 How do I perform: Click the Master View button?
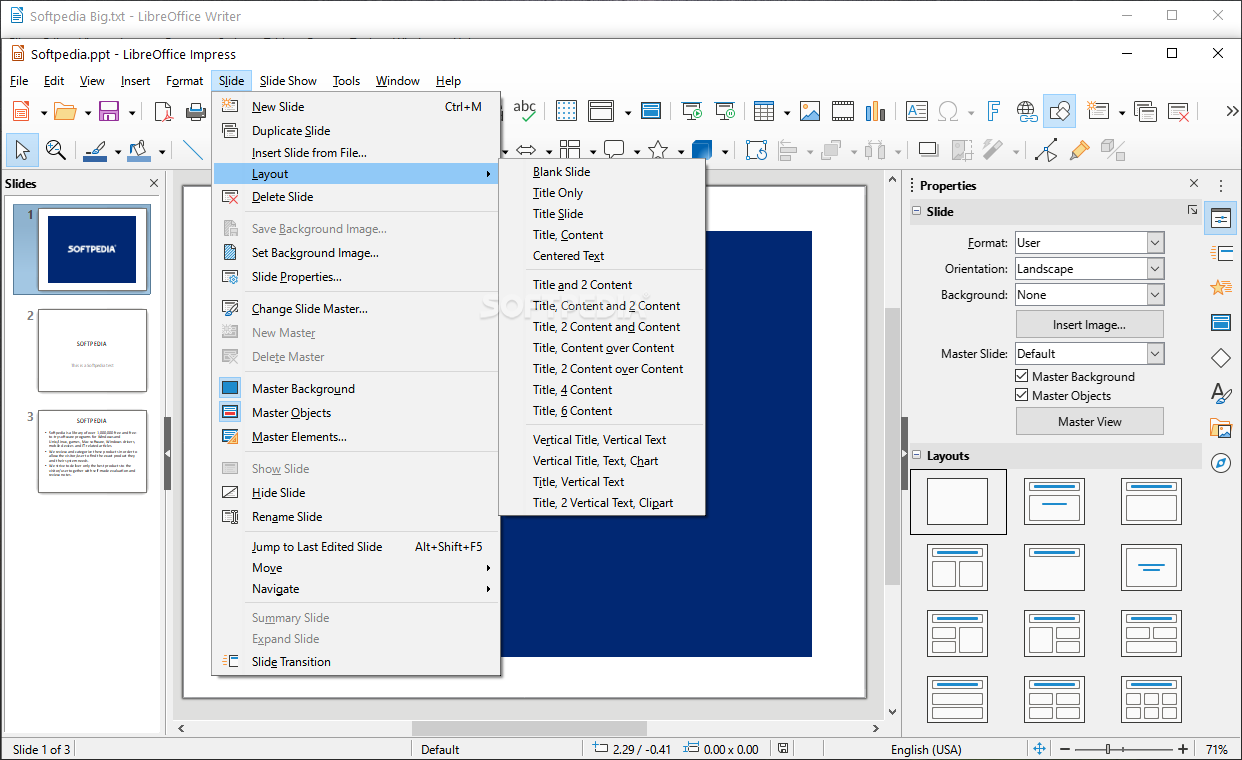click(1089, 421)
